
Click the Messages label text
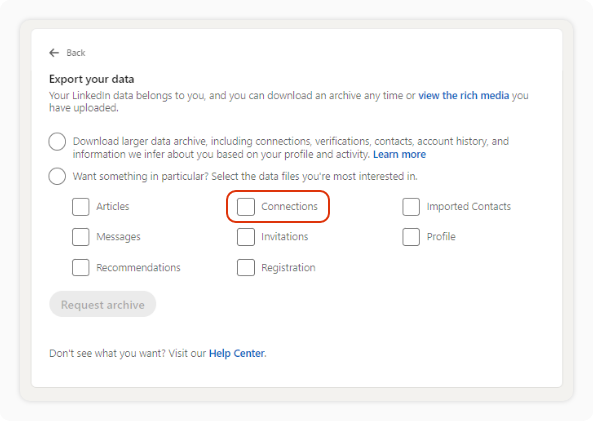point(118,237)
